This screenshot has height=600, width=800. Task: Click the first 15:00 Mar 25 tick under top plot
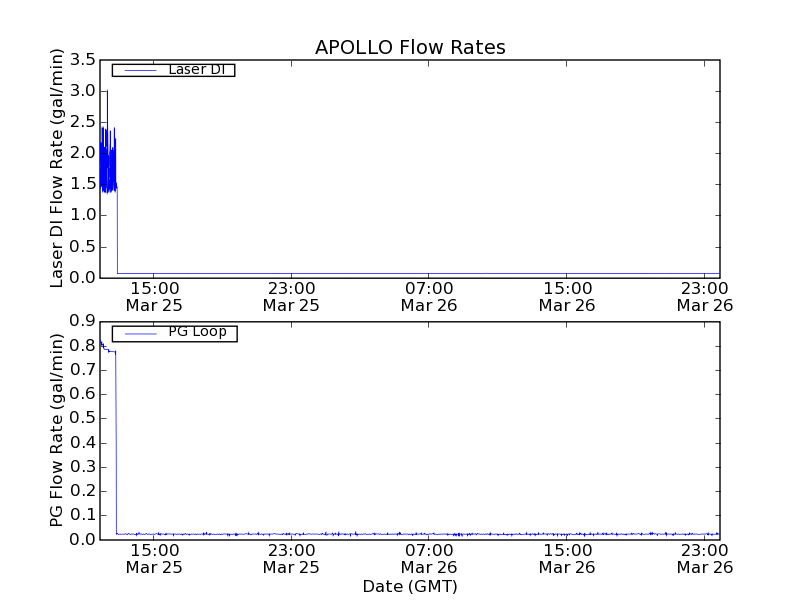point(153,296)
